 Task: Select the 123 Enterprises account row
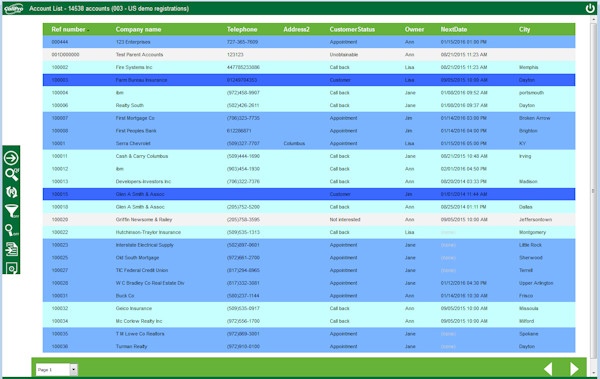[x=309, y=42]
